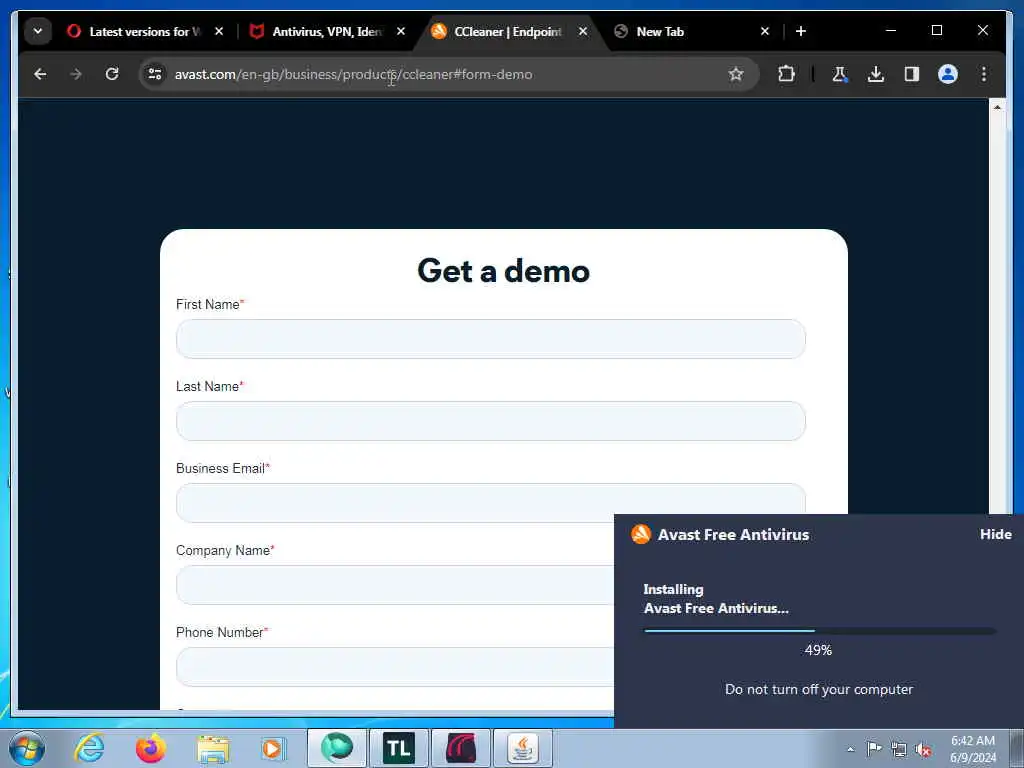Click the Business Email field
1024x768 pixels.
point(490,503)
